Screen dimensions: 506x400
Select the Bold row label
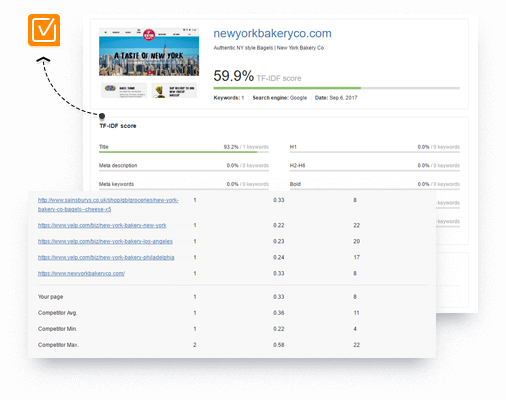[x=295, y=184]
